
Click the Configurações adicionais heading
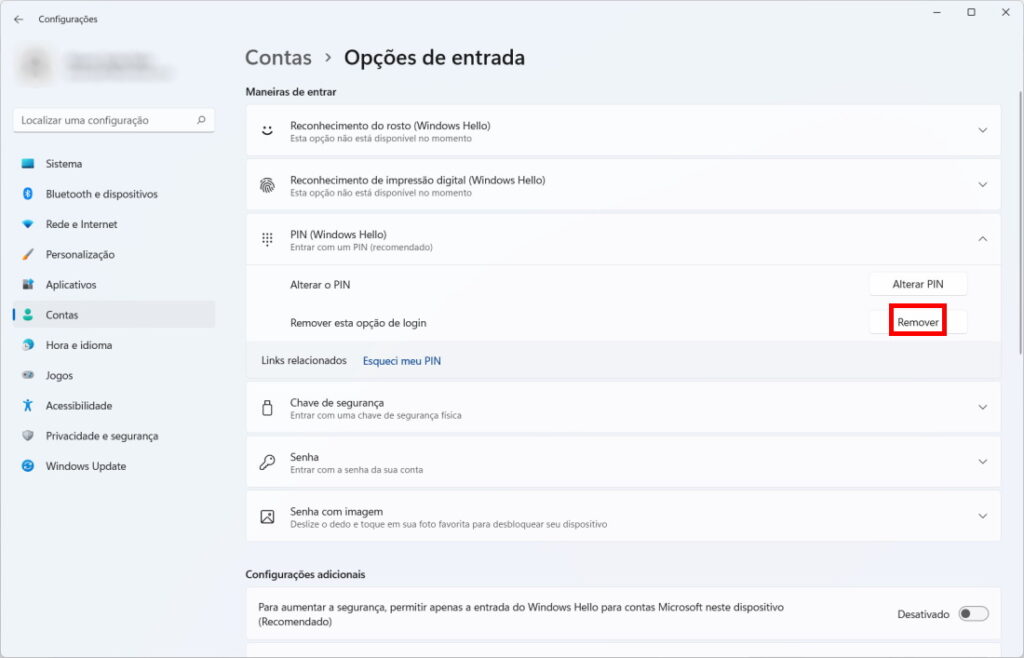(x=305, y=574)
